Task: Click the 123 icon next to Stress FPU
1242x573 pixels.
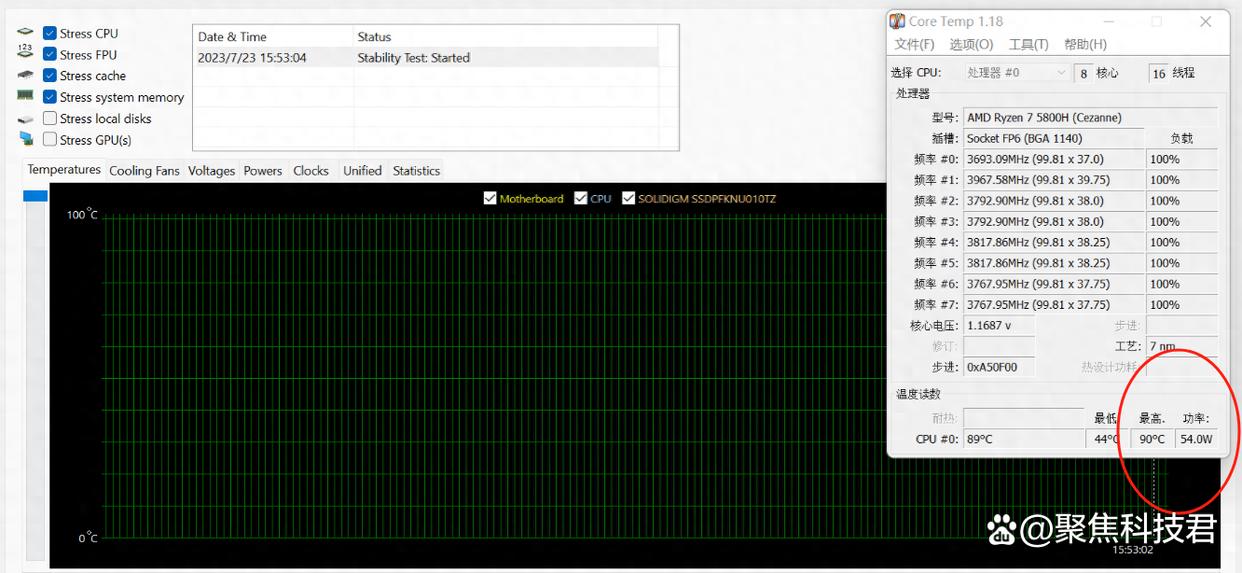Action: click(x=25, y=53)
